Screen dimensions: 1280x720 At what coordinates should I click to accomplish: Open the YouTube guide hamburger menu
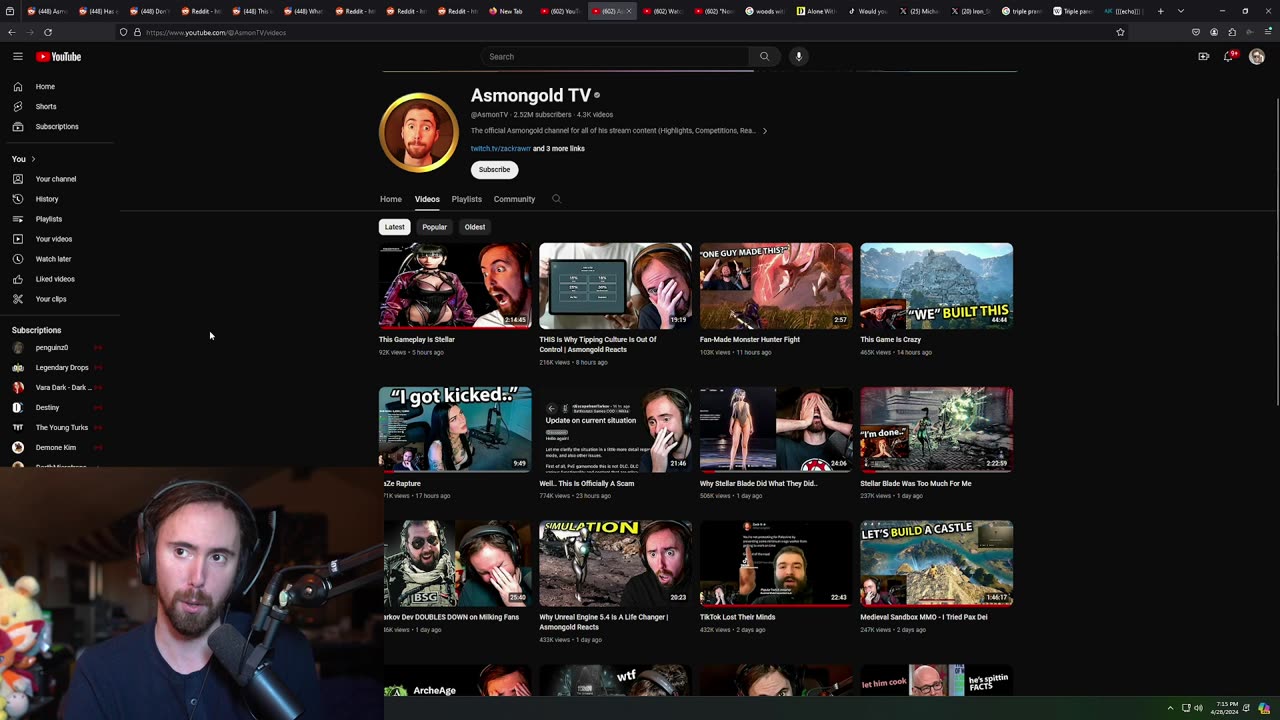click(18, 57)
